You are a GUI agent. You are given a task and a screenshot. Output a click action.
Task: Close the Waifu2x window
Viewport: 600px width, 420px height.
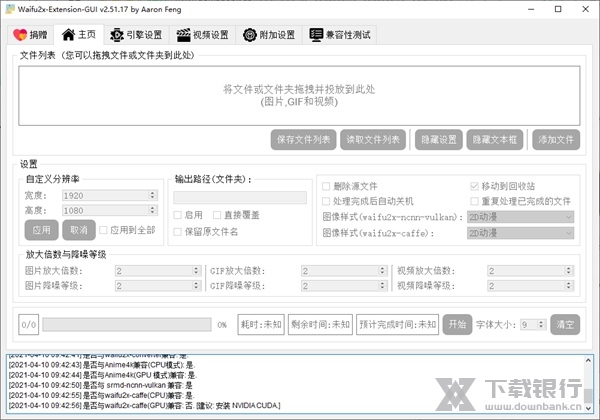point(585,9)
